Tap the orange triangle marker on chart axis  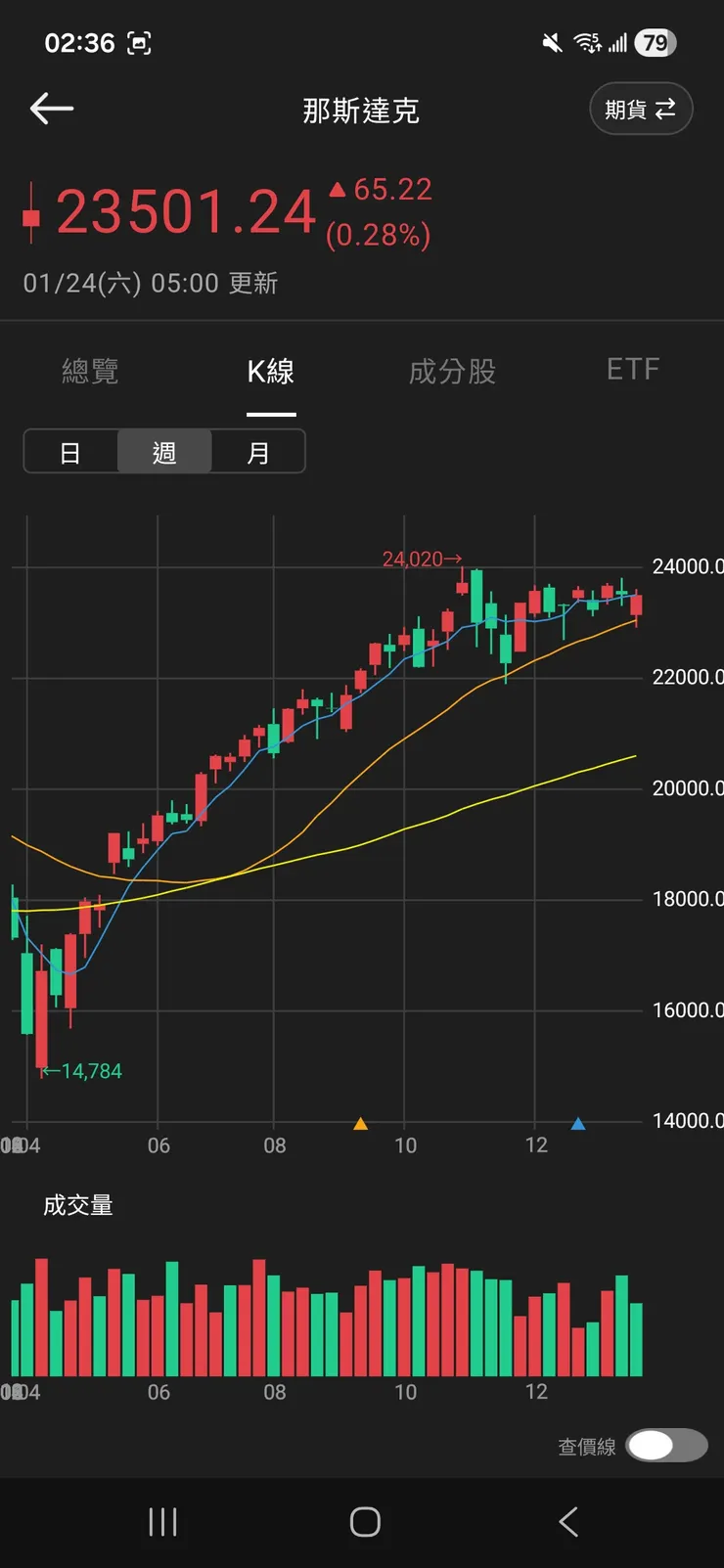(x=360, y=1124)
